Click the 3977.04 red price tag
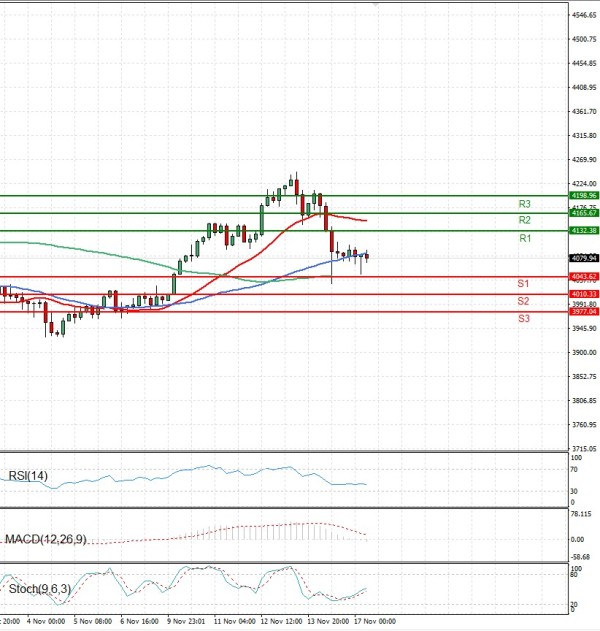This screenshot has width=600, height=631. [583, 311]
